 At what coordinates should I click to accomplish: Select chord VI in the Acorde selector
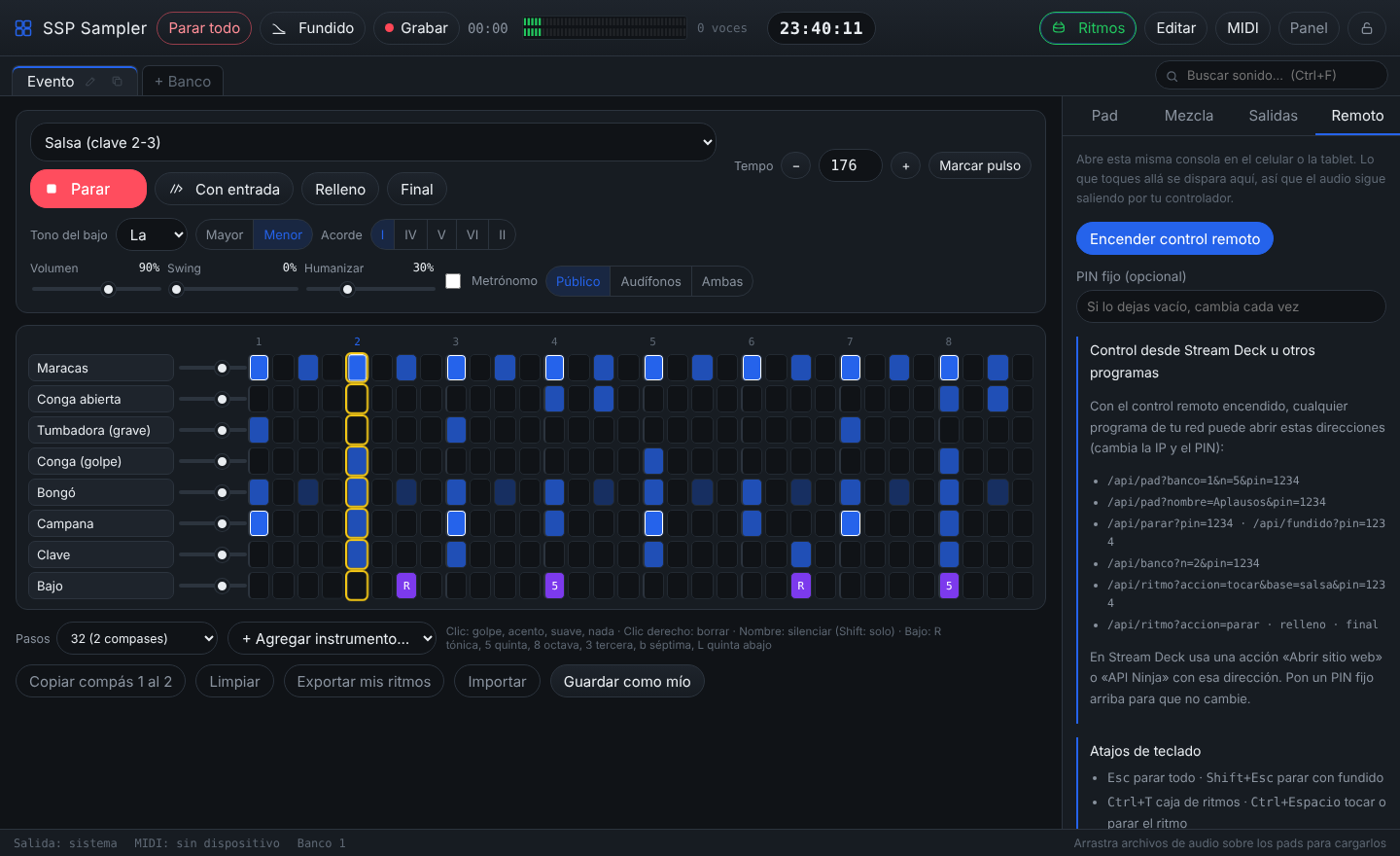click(x=472, y=234)
